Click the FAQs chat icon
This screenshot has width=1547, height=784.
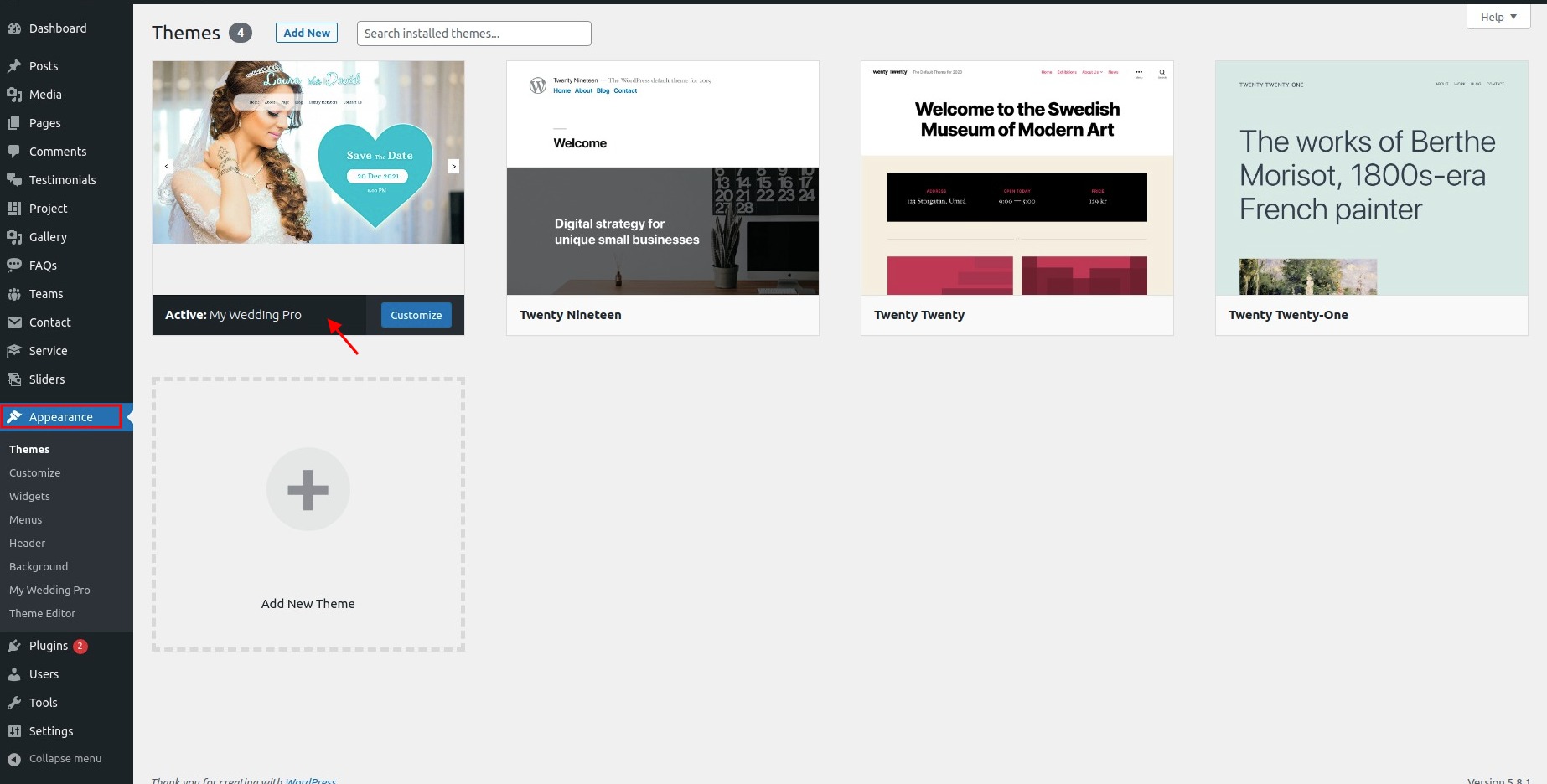(x=14, y=266)
